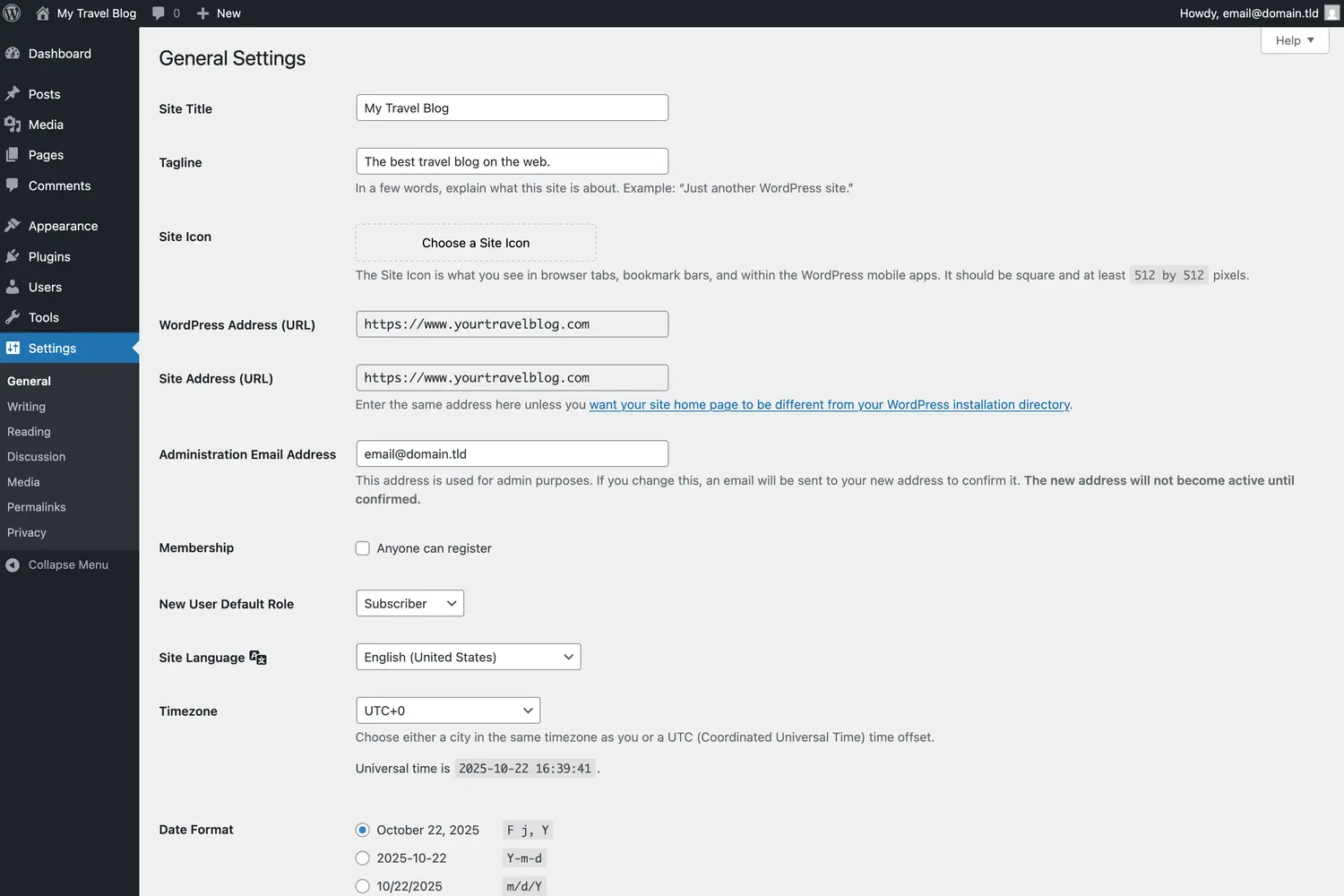Open the comments bubble icon in the toolbar
1344x896 pixels.
tap(158, 13)
